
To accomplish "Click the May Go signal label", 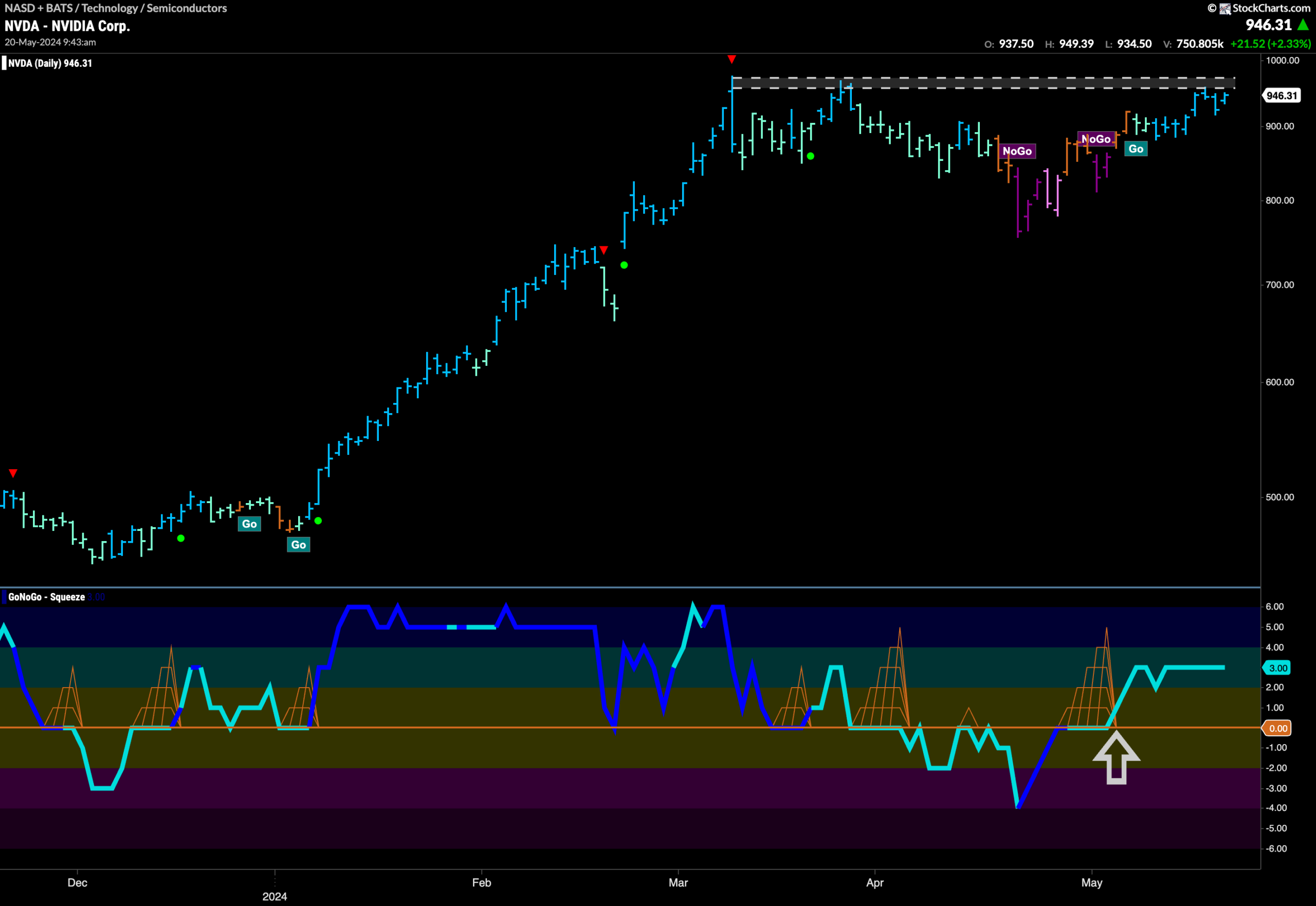I will point(1136,149).
